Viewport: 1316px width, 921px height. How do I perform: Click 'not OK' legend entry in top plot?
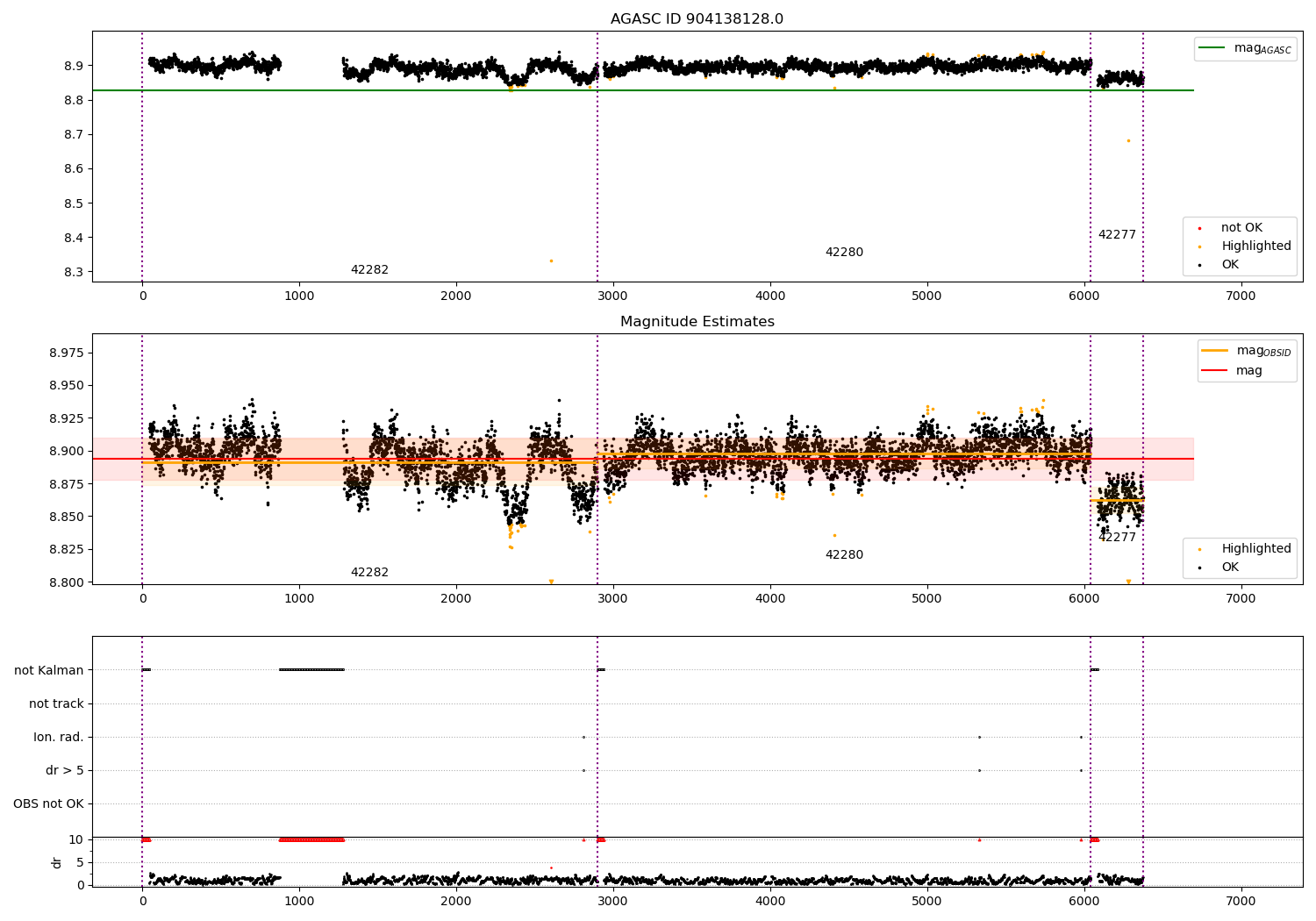pyautogui.click(x=1241, y=227)
